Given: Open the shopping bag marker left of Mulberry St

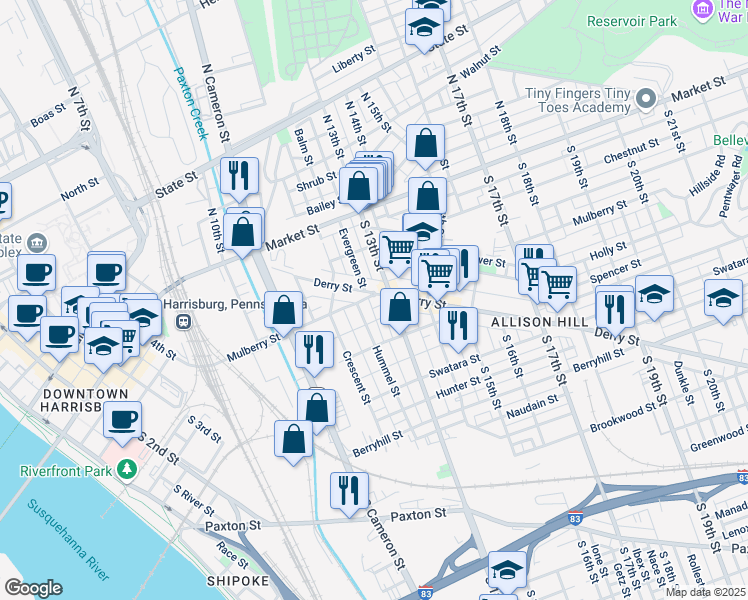Looking at the screenshot, I should coord(283,313).
